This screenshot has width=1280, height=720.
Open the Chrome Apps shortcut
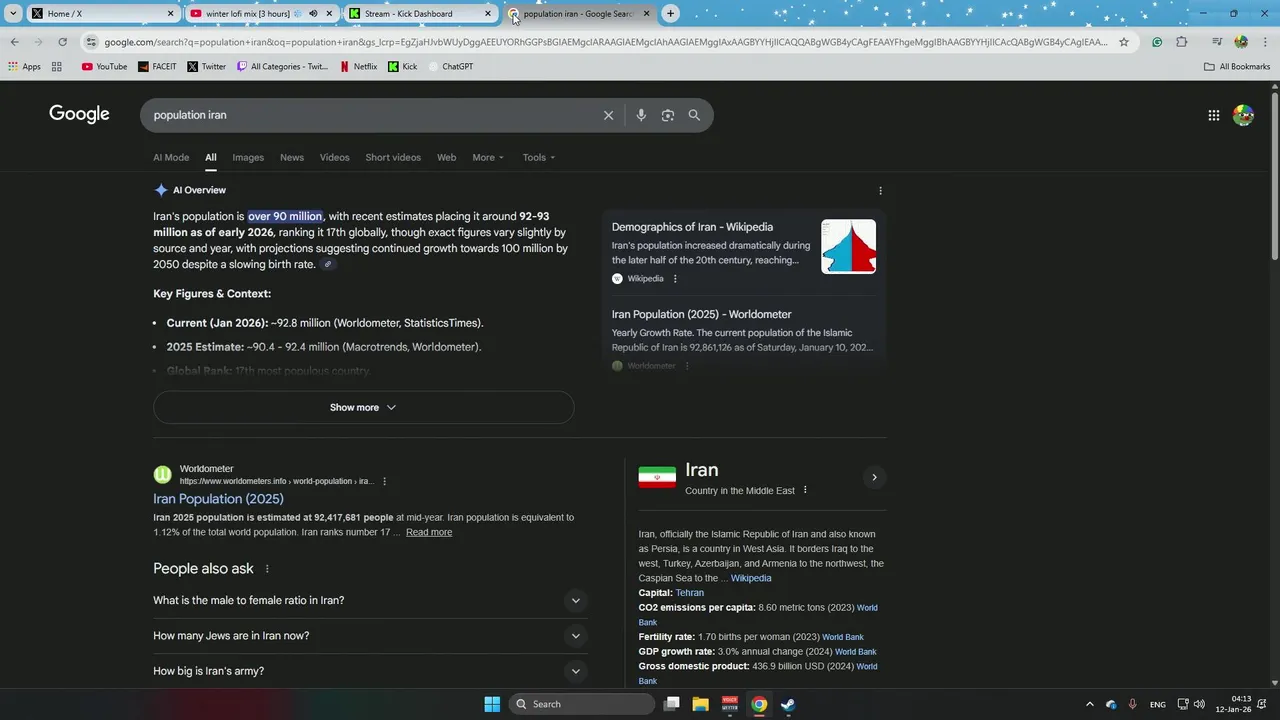click(x=25, y=67)
